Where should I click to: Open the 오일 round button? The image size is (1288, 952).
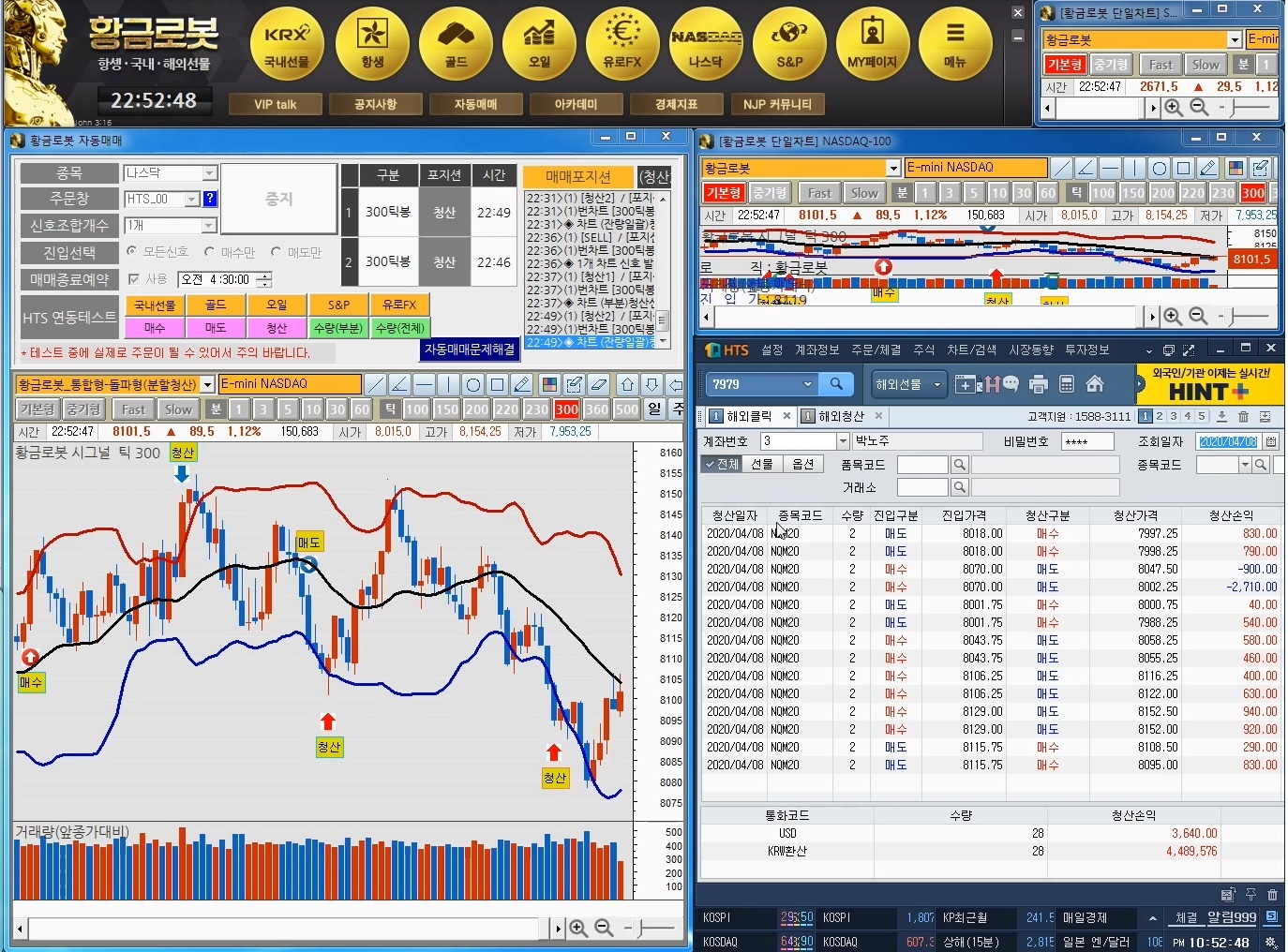(539, 44)
